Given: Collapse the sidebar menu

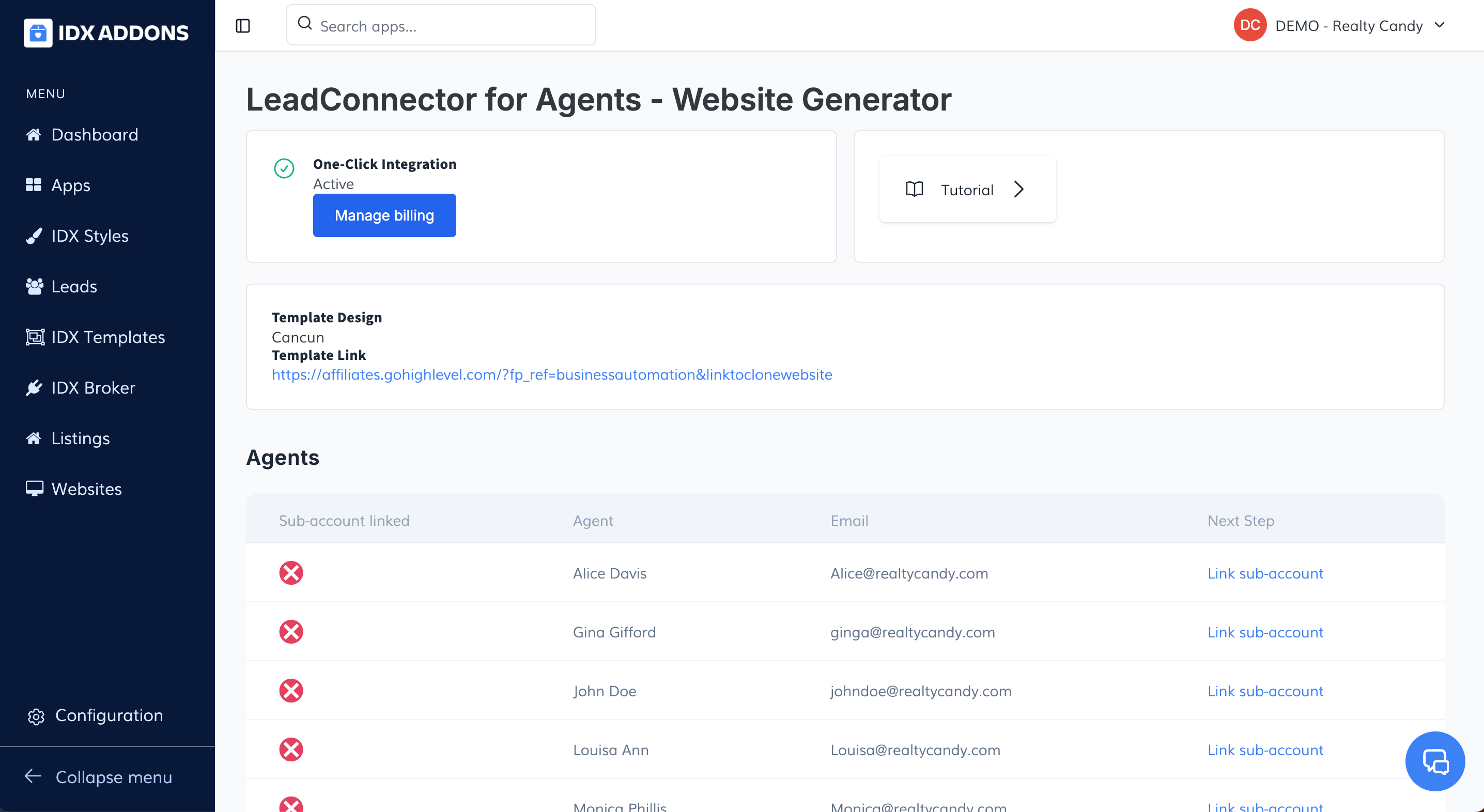Looking at the screenshot, I should (x=98, y=777).
